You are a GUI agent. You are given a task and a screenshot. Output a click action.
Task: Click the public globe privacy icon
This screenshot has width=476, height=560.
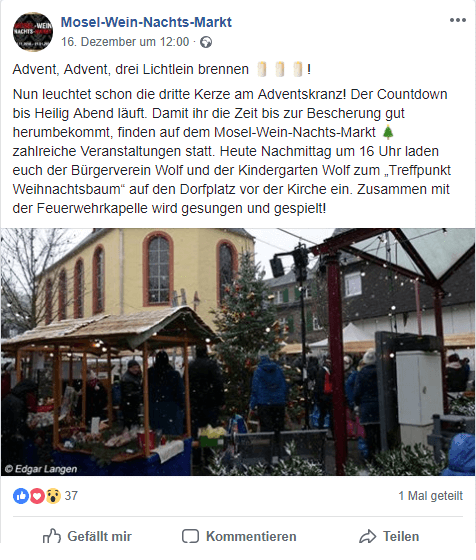(206, 42)
